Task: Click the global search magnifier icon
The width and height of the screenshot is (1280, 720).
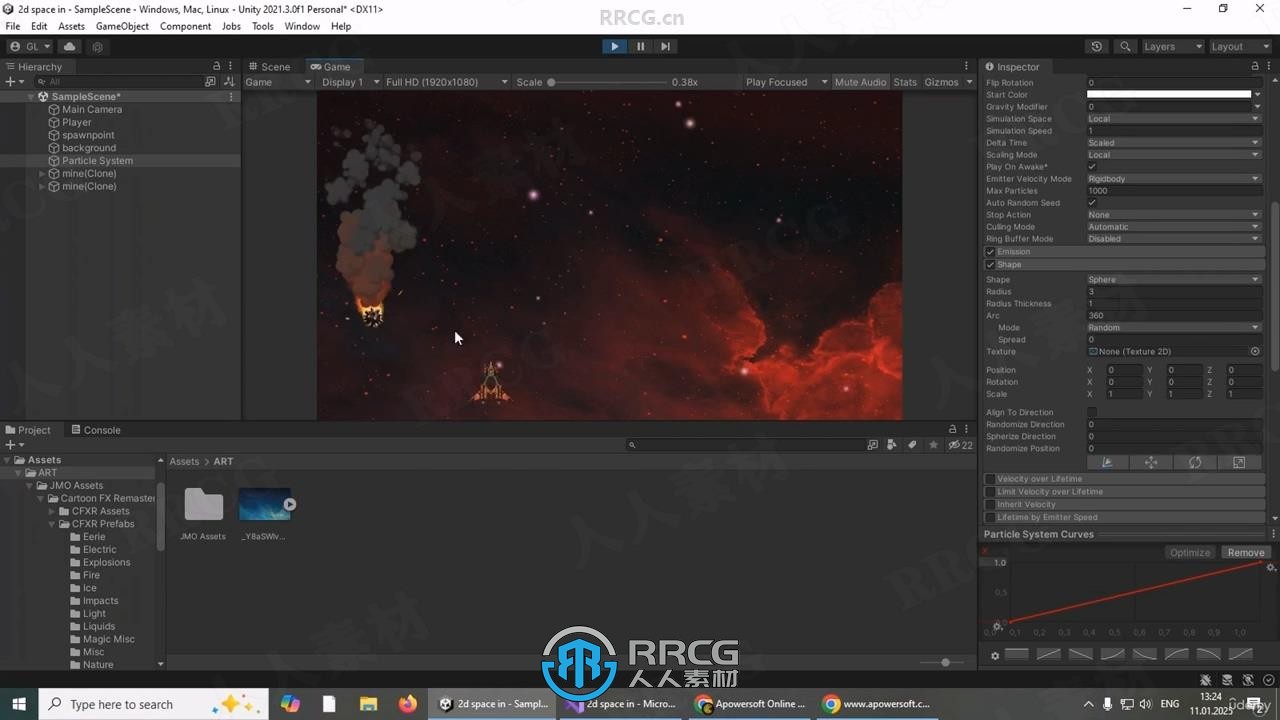Action: pos(1126,46)
